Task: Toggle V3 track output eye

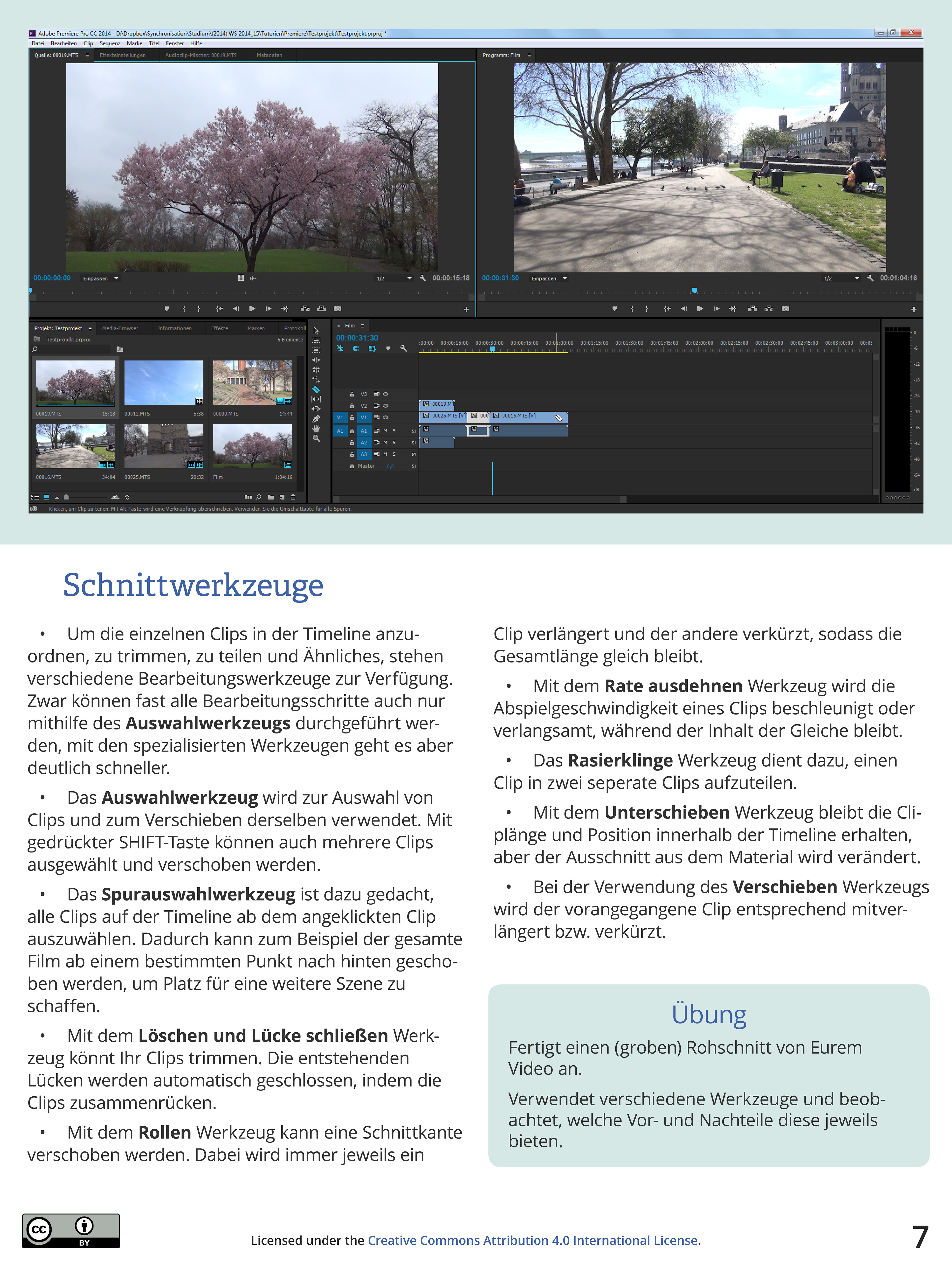Action: tap(386, 394)
